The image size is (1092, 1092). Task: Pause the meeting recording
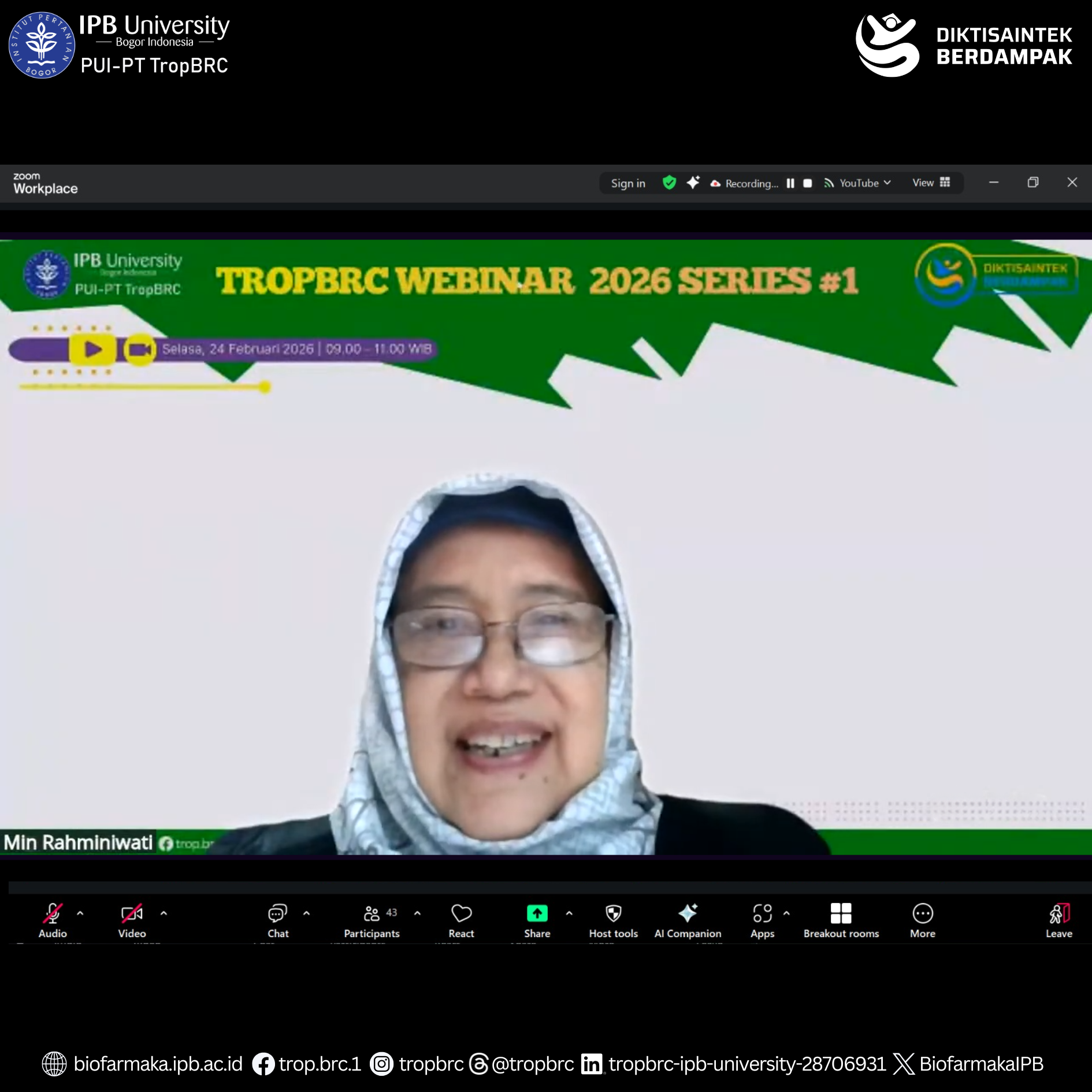coord(790,183)
